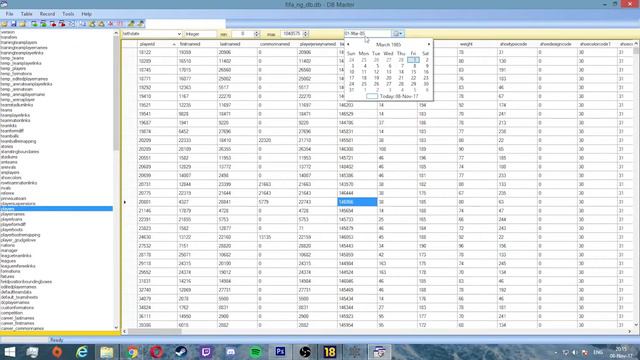Go to next month in calendar
Image resolution: width=640 pixels, height=360 pixels.
(x=429, y=44)
